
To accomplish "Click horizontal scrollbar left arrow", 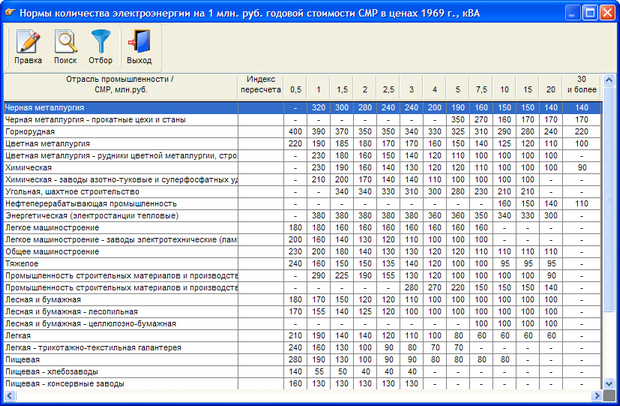I will point(9,395).
